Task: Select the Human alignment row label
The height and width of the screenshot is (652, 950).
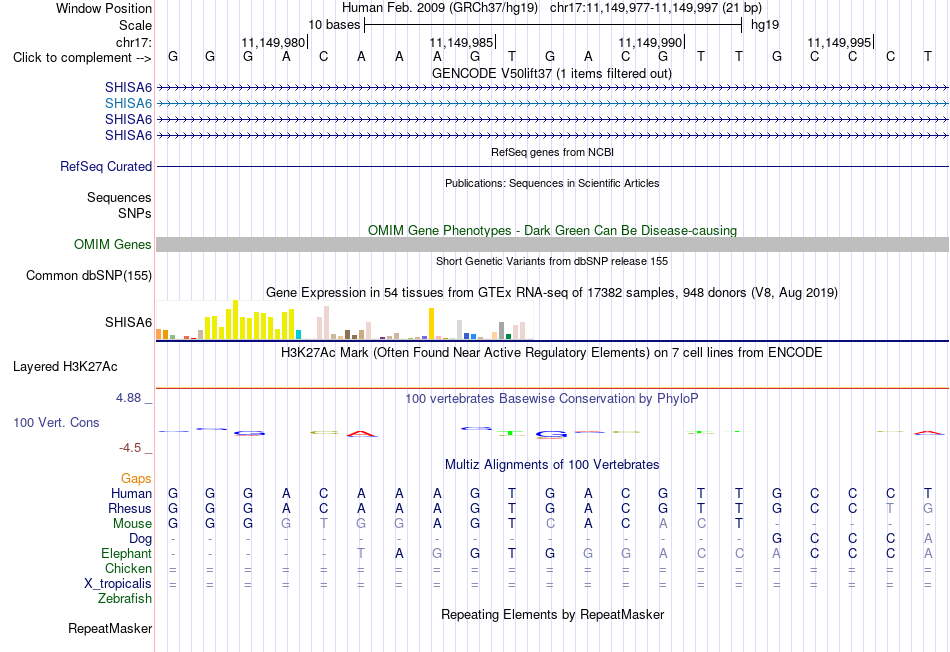Action: (131, 494)
